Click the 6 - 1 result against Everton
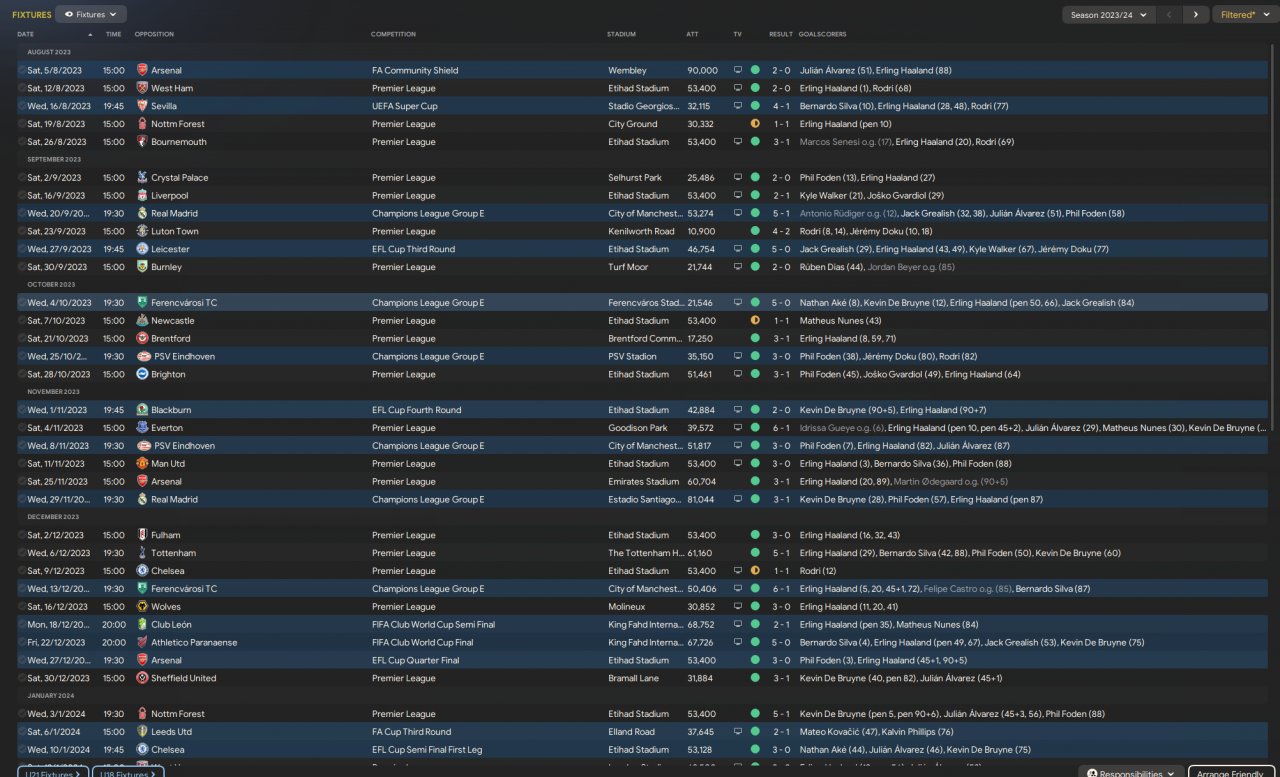Image resolution: width=1280 pixels, height=777 pixels. [x=780, y=428]
